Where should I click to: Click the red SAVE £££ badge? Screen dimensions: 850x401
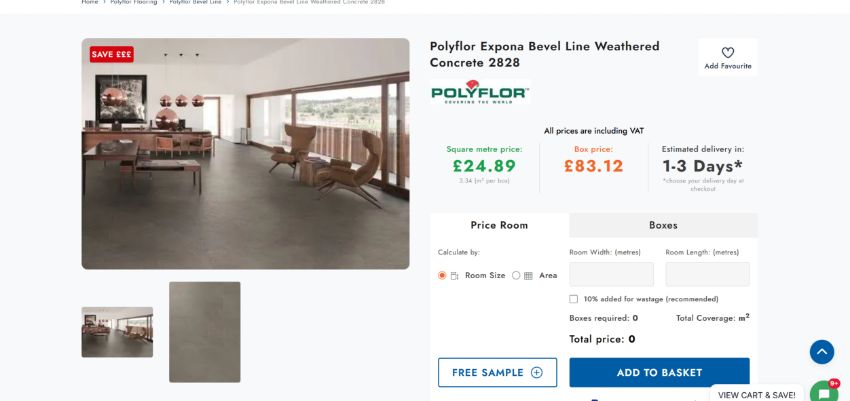pyautogui.click(x=111, y=54)
